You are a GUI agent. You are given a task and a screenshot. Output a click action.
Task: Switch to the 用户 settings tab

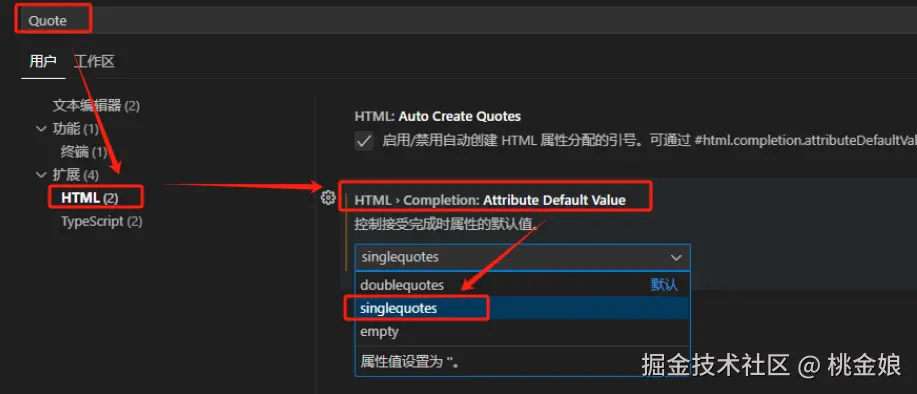[x=43, y=61]
